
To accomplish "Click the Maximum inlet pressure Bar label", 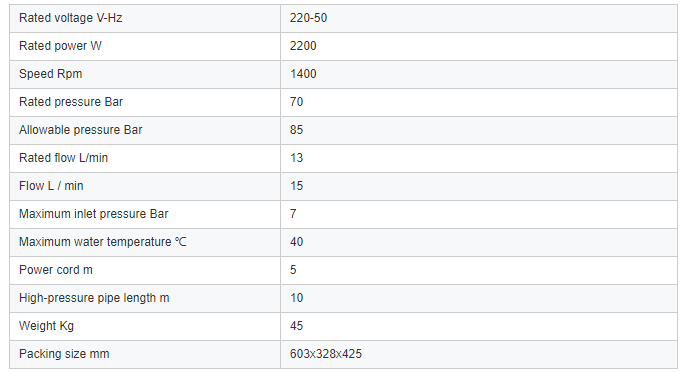I will click(94, 214).
